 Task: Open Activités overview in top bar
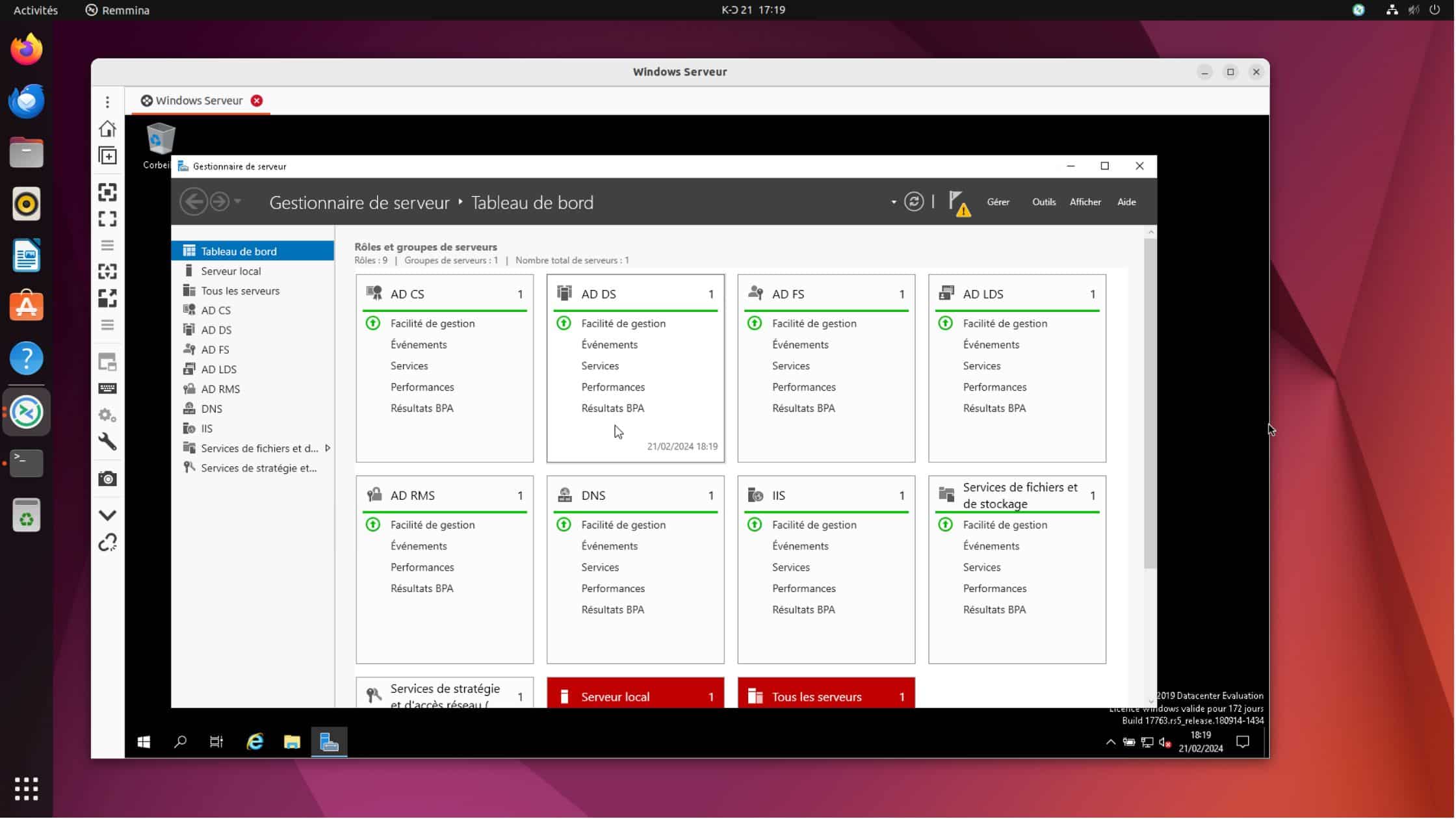36,10
